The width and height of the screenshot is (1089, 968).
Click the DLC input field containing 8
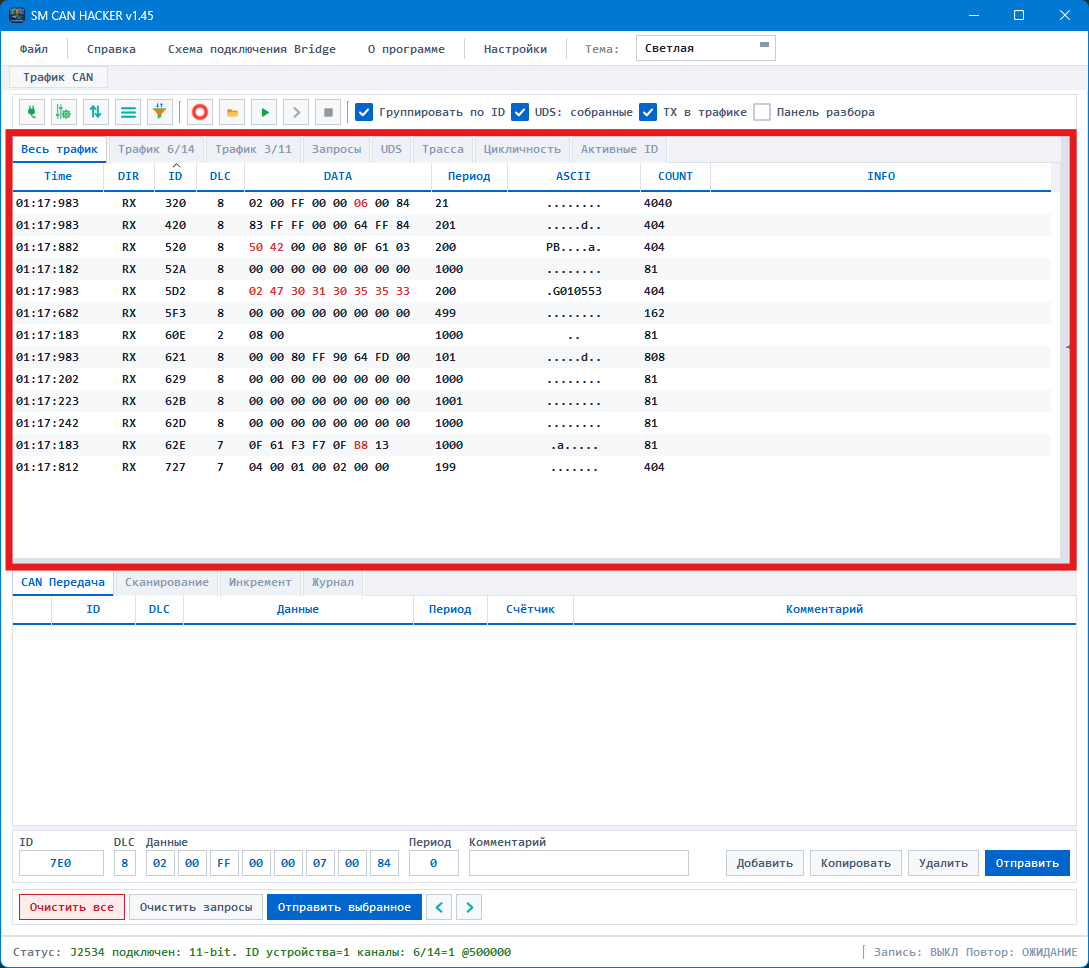(x=124, y=863)
